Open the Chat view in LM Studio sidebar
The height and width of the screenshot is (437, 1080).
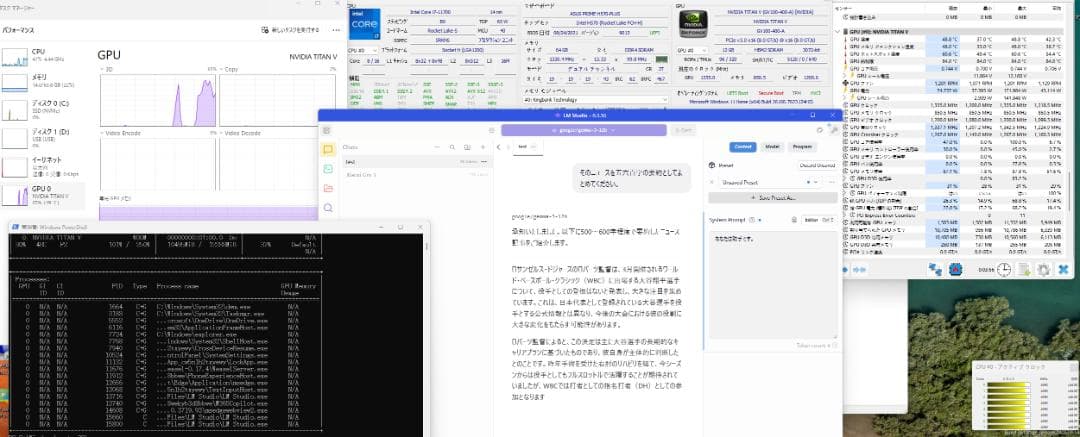coord(329,149)
